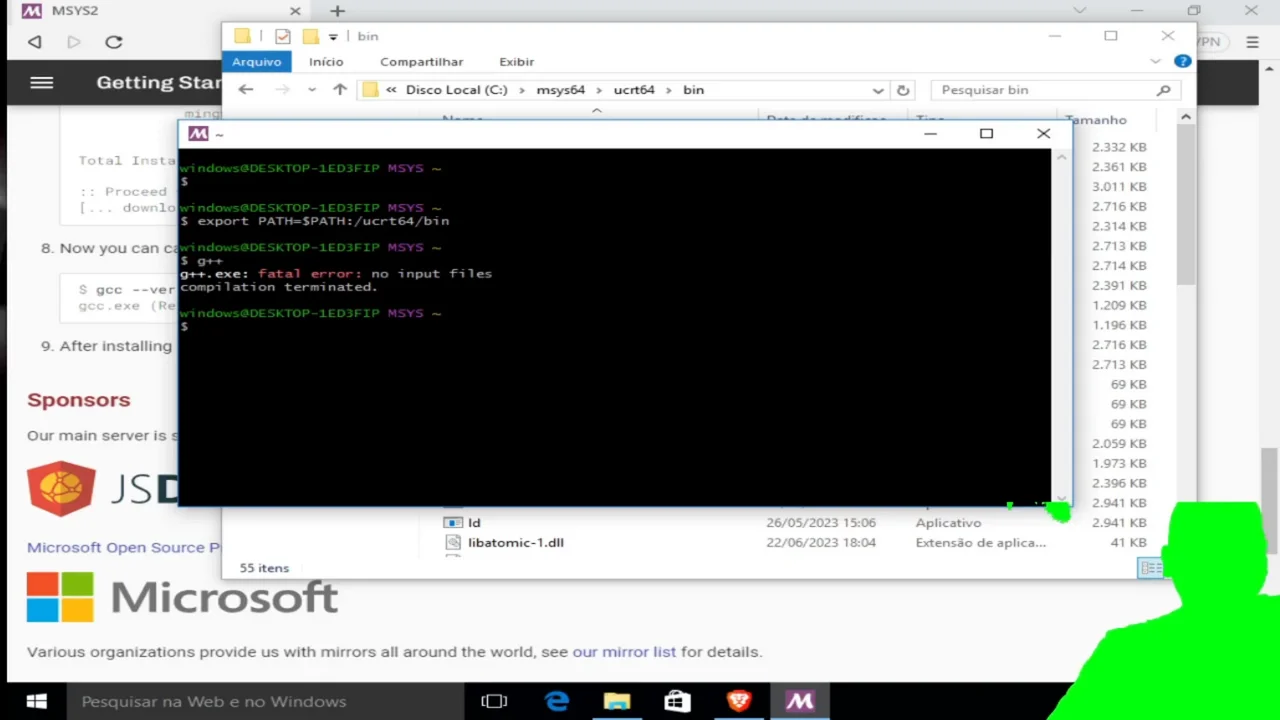Expand the address bar path dropdown
Viewport: 1280px width, 720px height.
[878, 90]
